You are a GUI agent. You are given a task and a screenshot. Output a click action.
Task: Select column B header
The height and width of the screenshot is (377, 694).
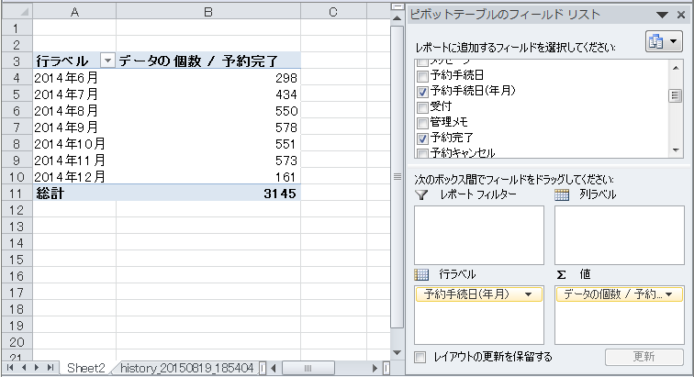pos(208,12)
